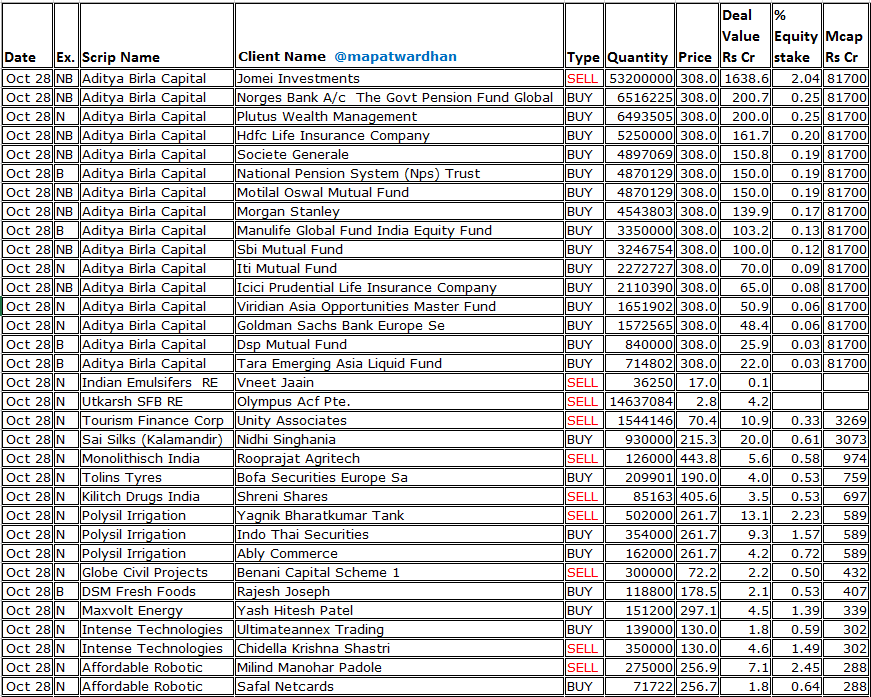Click the price cell 405.6
Viewport: 871px width, 697px height.
[x=697, y=497]
